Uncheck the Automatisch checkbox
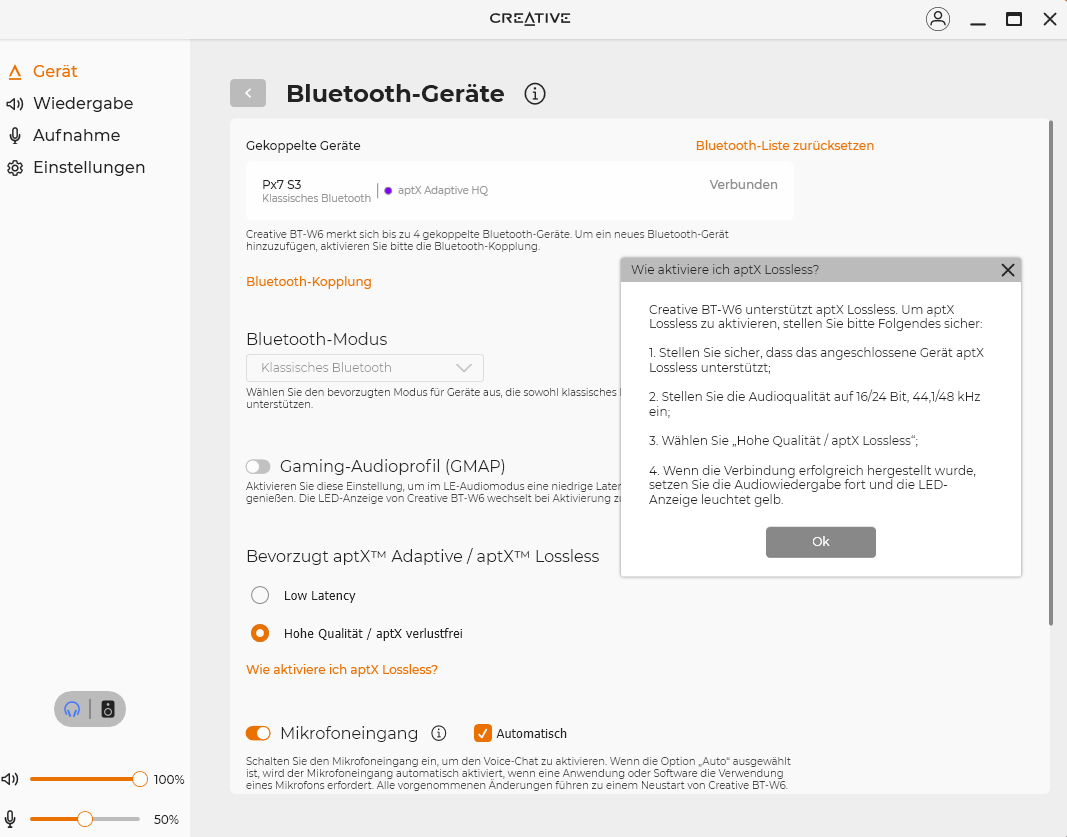This screenshot has width=1067, height=837. pyautogui.click(x=482, y=733)
